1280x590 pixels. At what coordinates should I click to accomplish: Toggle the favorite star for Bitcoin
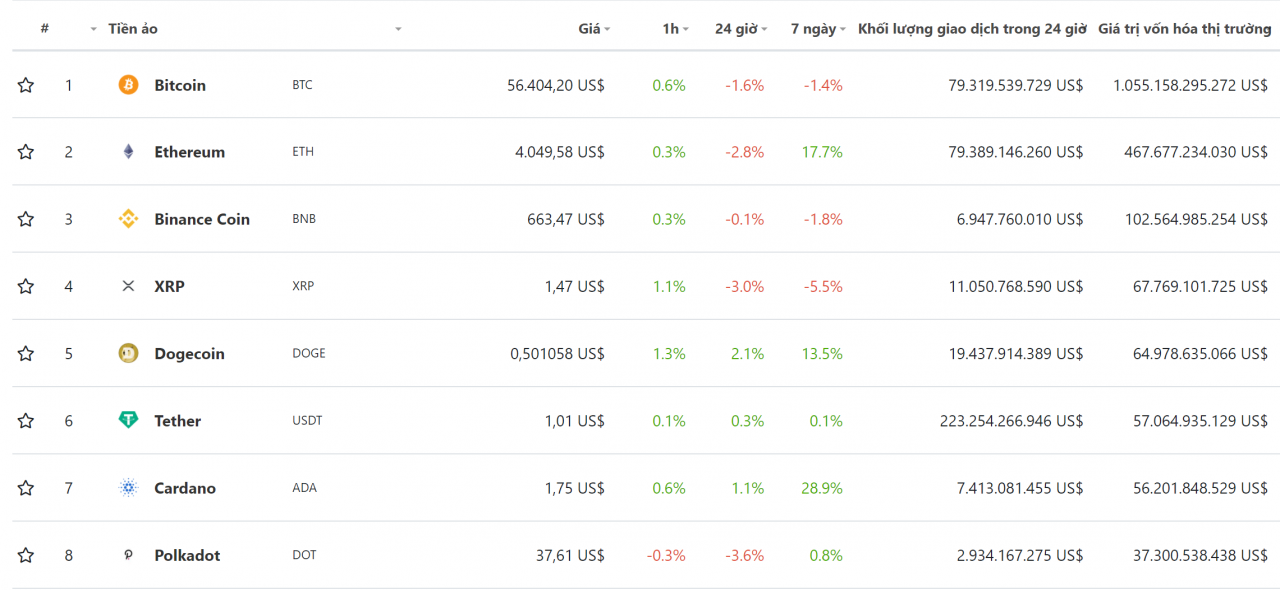pyautogui.click(x=26, y=85)
